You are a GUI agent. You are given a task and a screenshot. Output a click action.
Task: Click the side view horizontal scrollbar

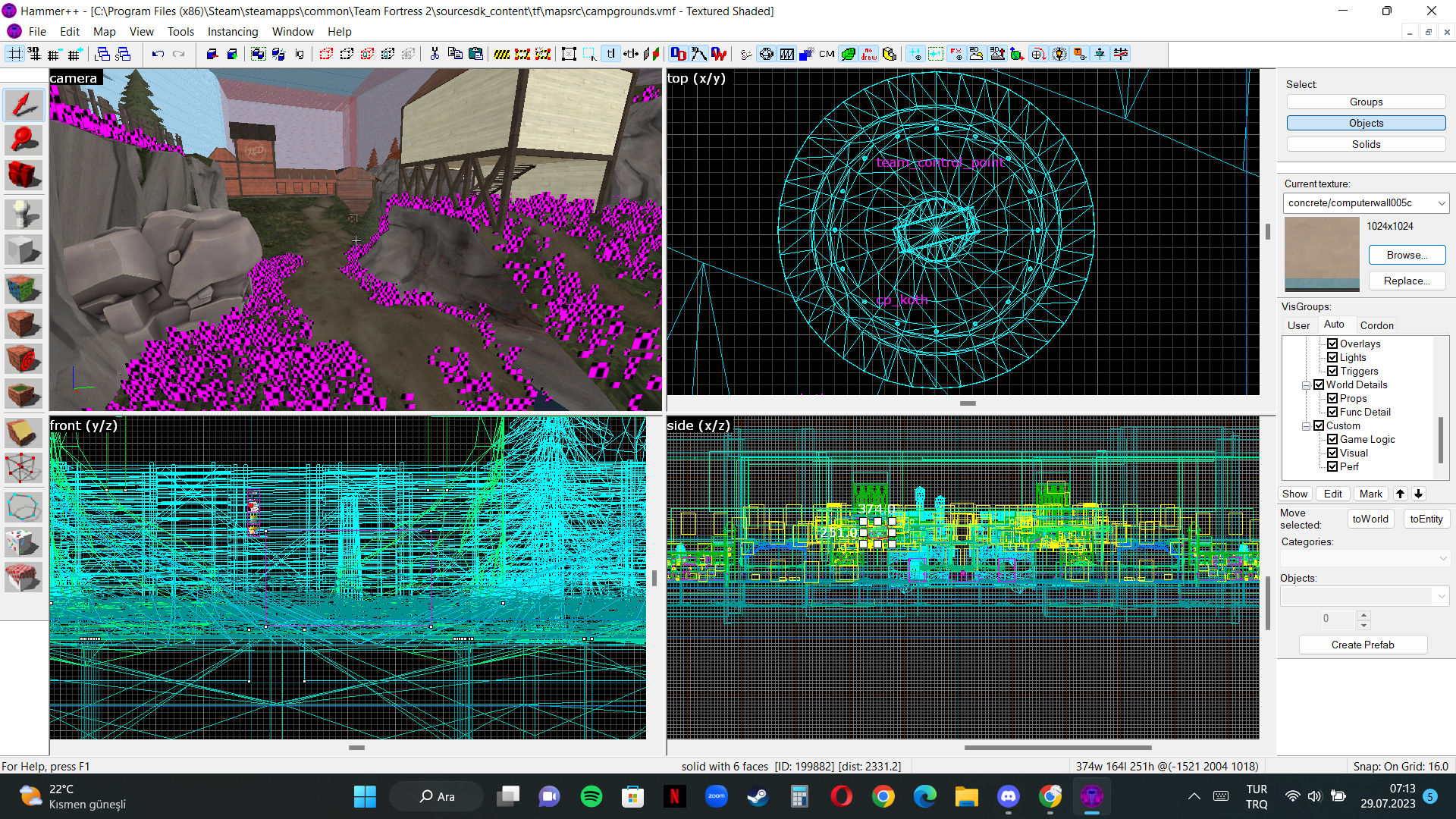pyautogui.click(x=1058, y=748)
